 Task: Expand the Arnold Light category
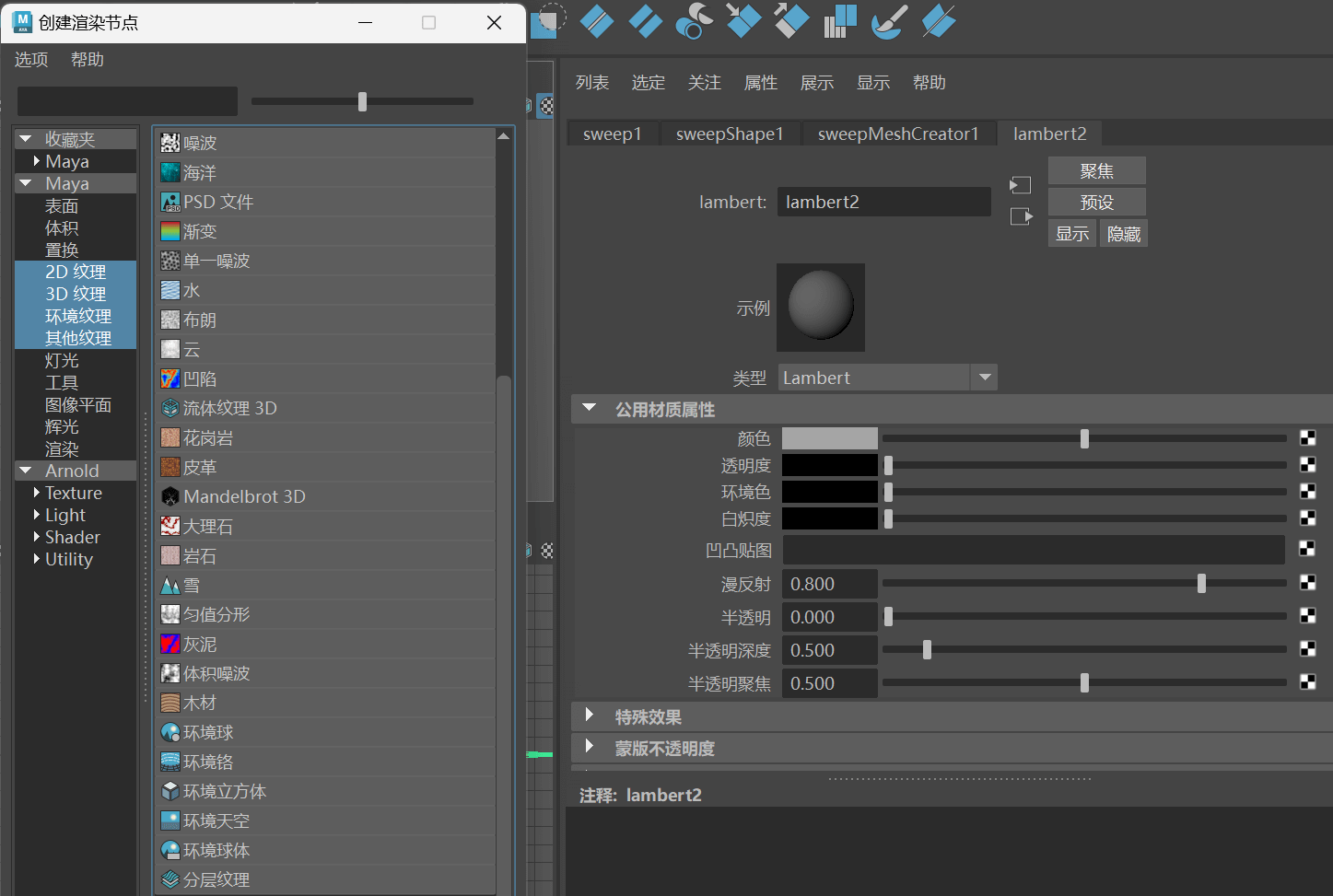coord(36,515)
